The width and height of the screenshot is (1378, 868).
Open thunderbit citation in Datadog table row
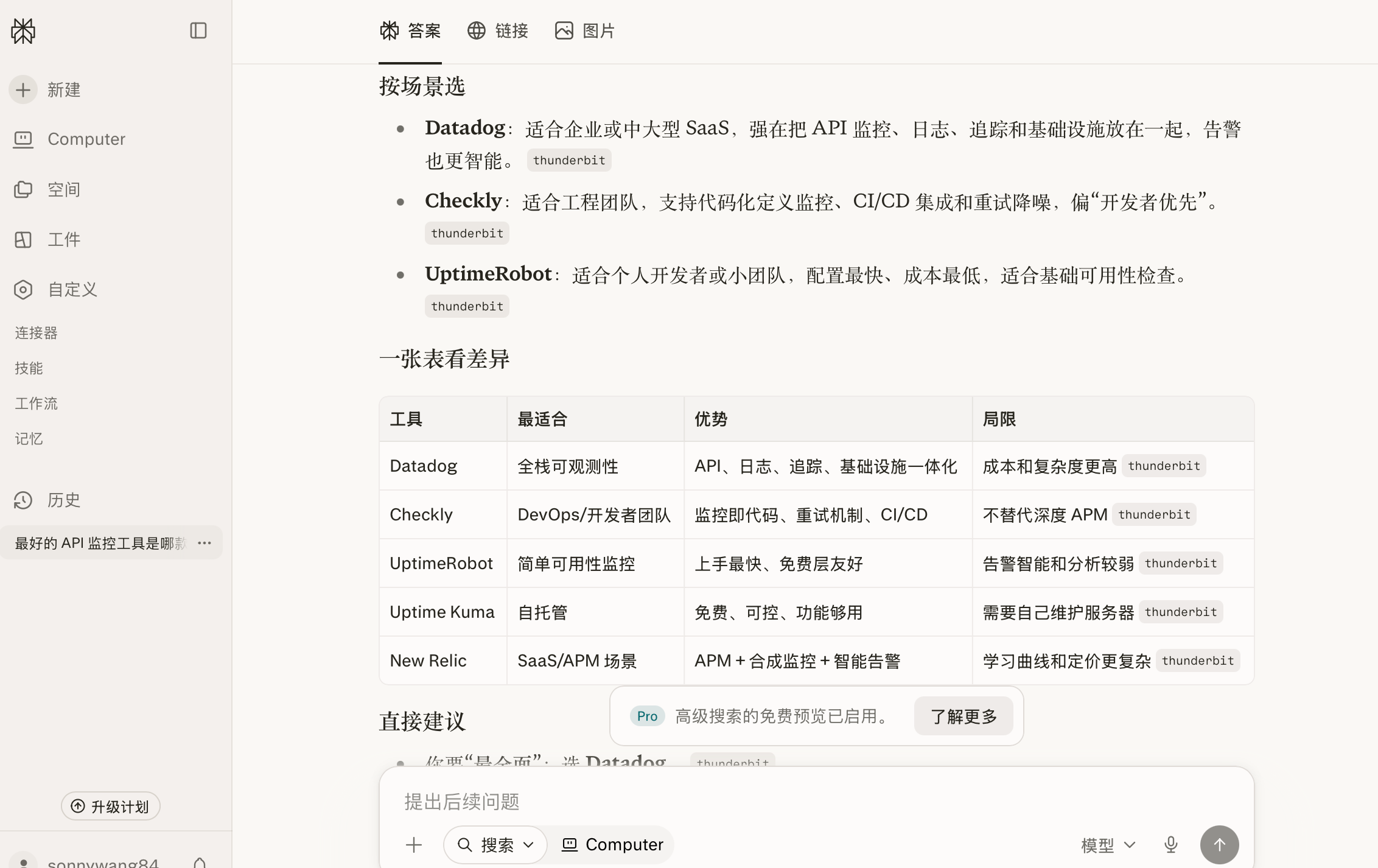(x=1164, y=466)
